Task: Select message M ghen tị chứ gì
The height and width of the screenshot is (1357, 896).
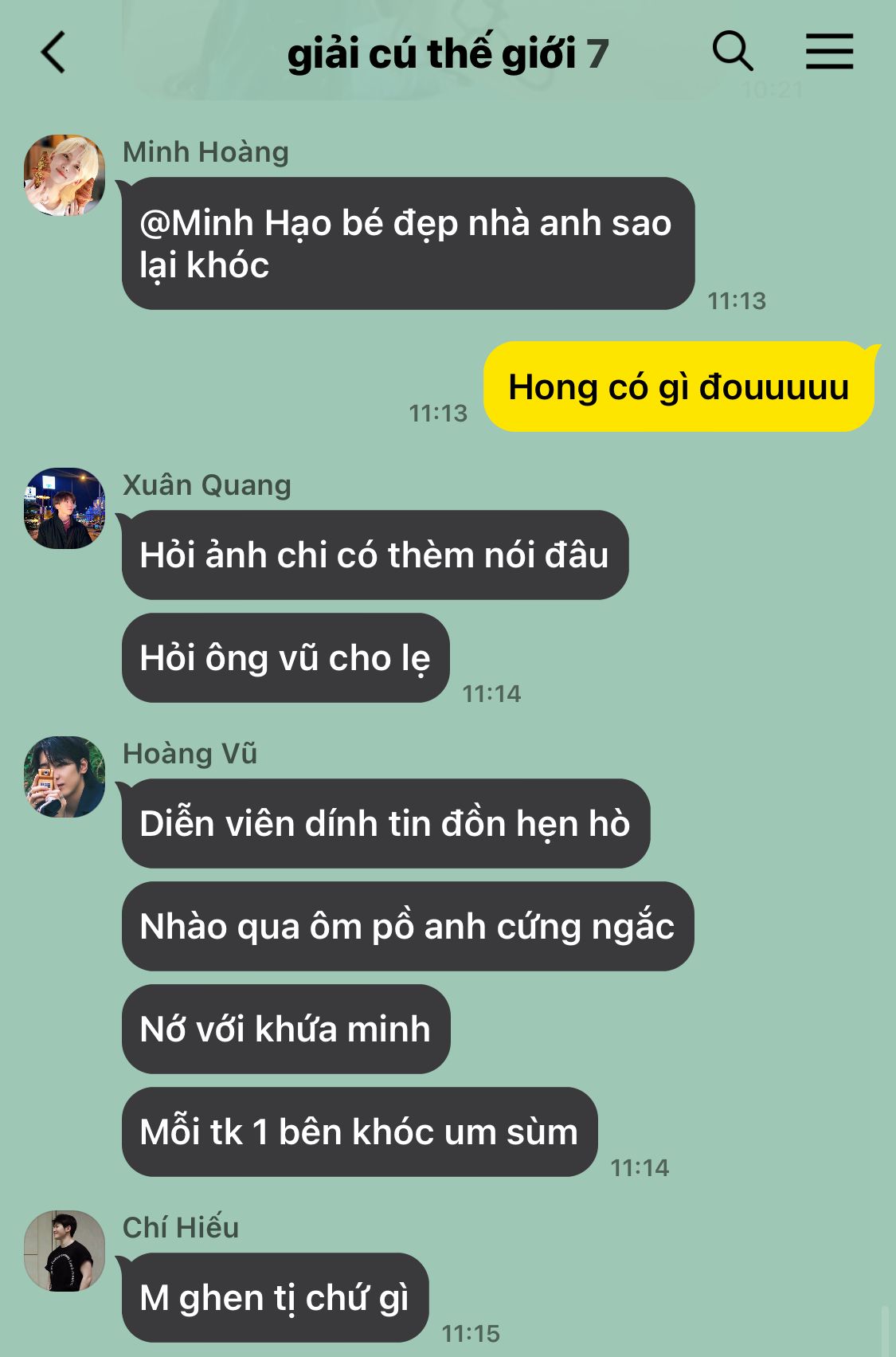Action: (276, 1297)
